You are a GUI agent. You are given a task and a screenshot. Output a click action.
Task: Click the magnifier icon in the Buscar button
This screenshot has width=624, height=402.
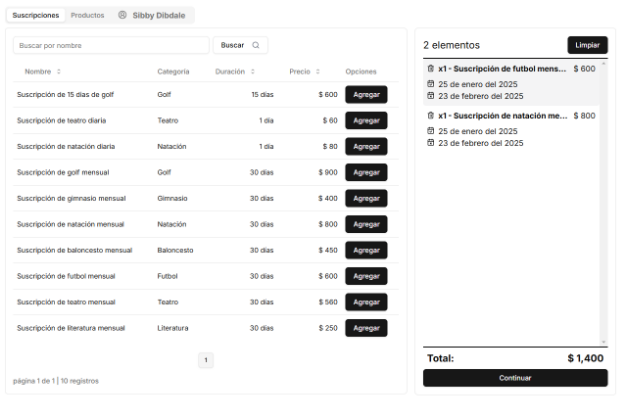pos(256,45)
